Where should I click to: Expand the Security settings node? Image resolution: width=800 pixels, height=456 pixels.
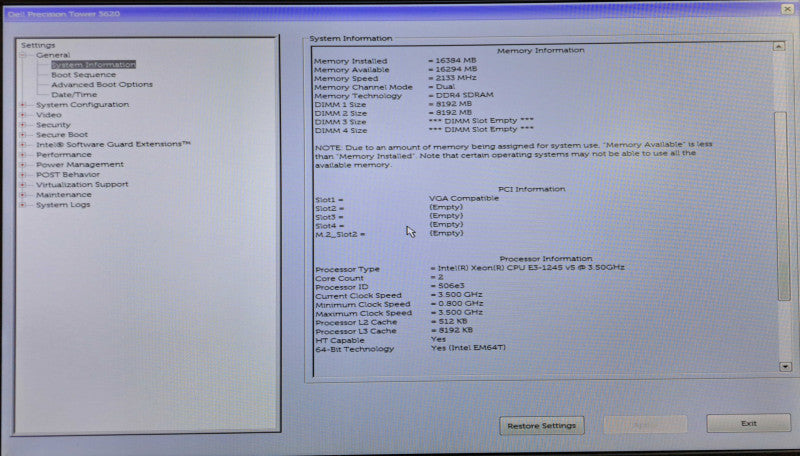(22, 125)
